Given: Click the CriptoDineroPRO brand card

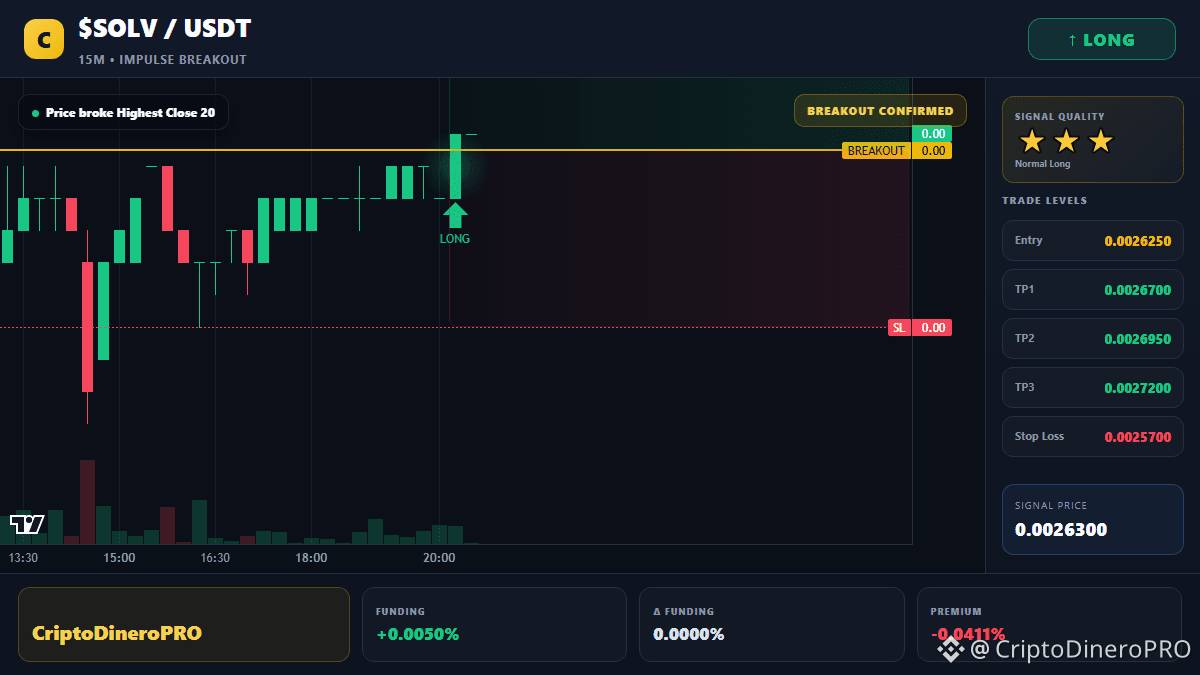Looking at the screenshot, I should pos(184,625).
